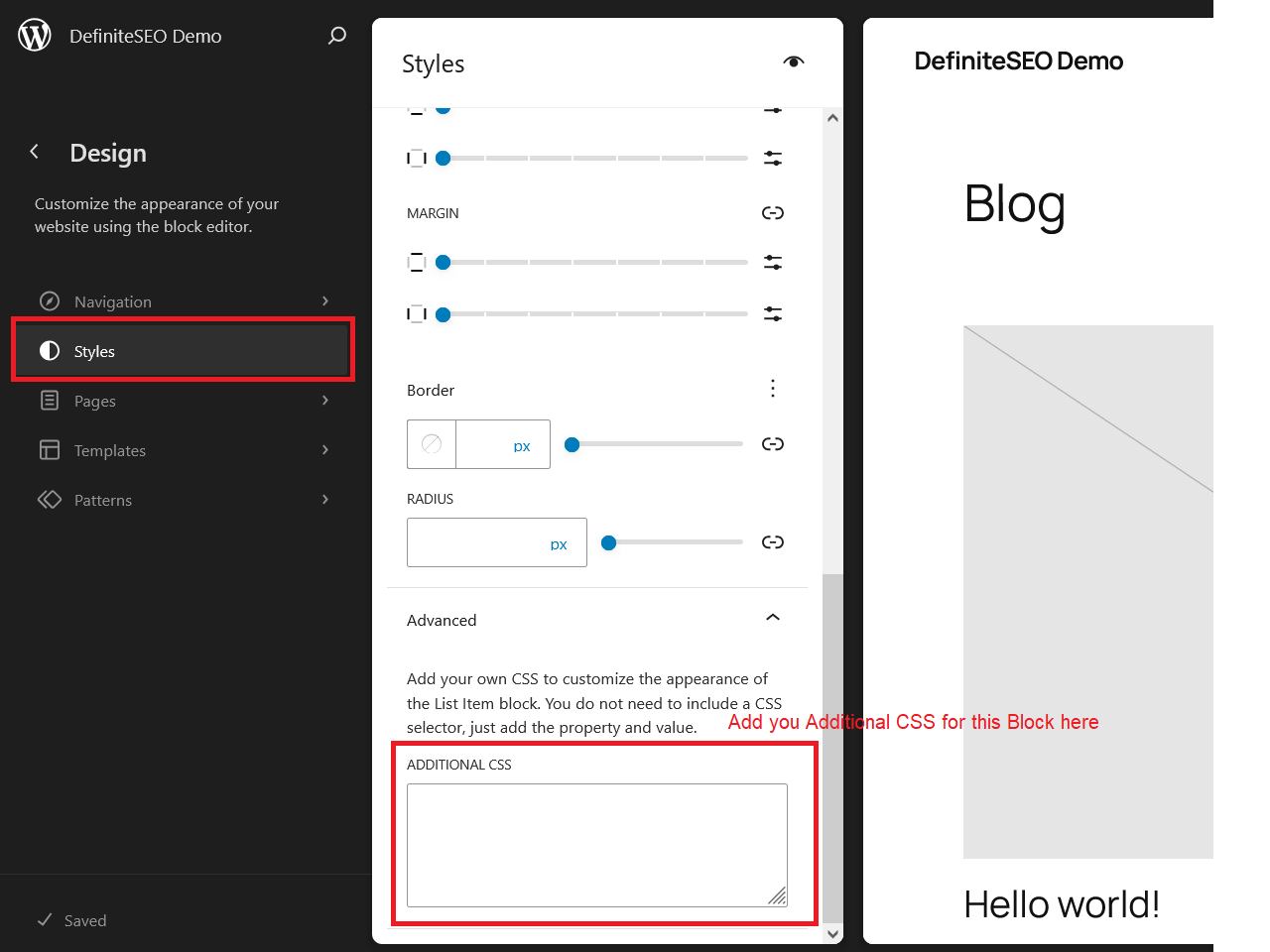Click the MARGIN label

[x=433, y=213]
